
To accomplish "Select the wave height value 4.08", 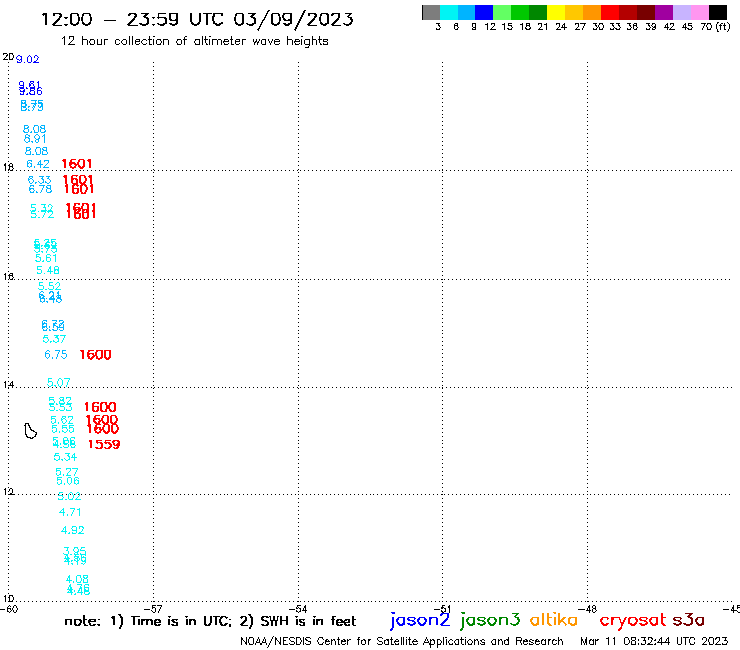I will 77,579.
